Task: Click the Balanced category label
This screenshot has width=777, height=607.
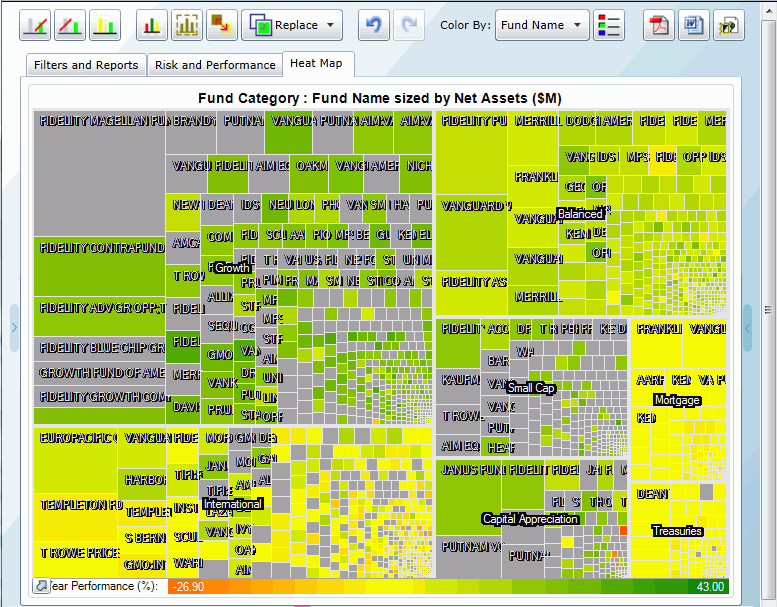Action: [x=580, y=214]
